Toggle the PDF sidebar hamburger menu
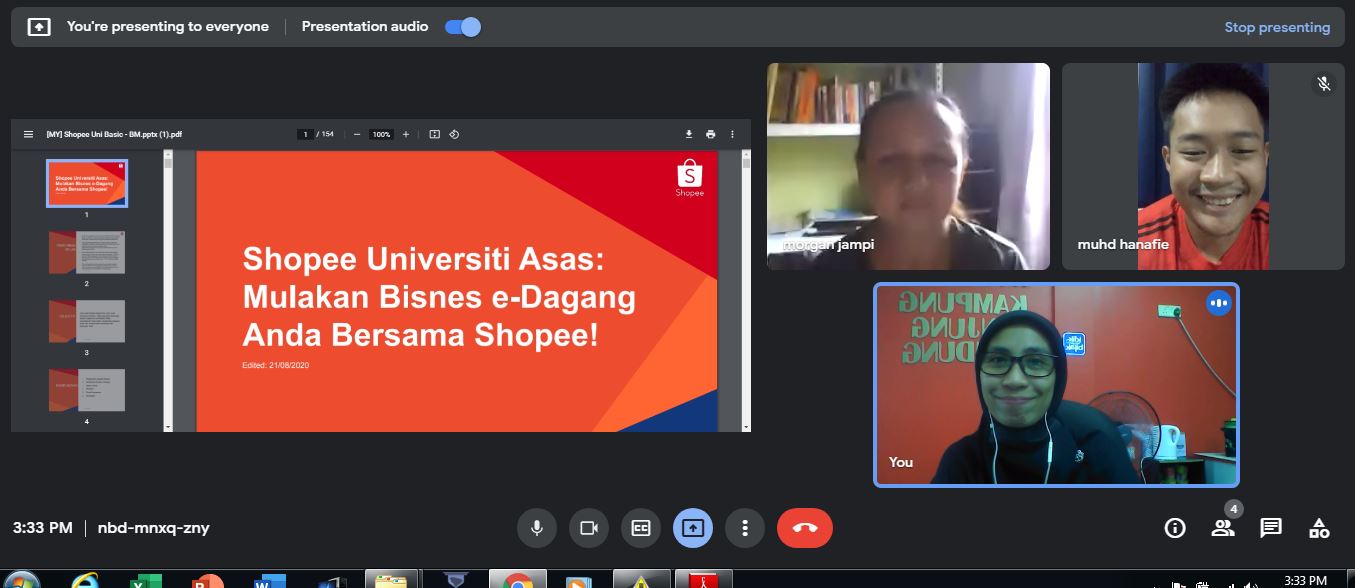This screenshot has height=588, width=1355. pyautogui.click(x=28, y=134)
